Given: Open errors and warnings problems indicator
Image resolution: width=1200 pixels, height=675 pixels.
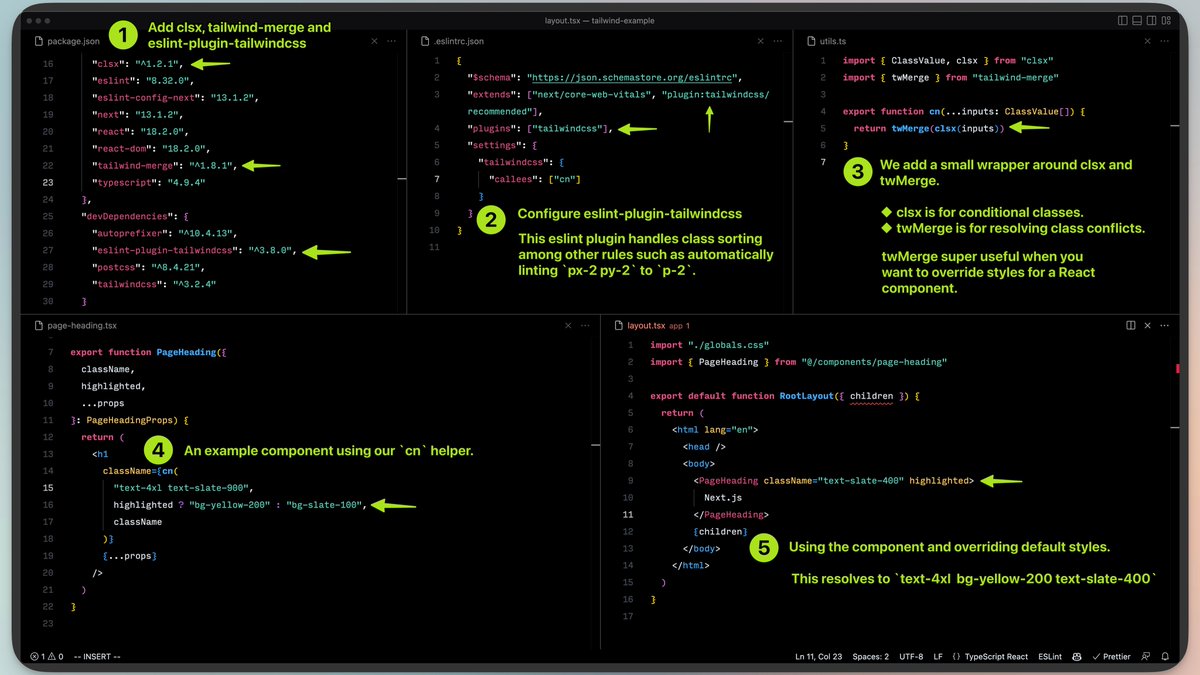Looking at the screenshot, I should (x=47, y=657).
